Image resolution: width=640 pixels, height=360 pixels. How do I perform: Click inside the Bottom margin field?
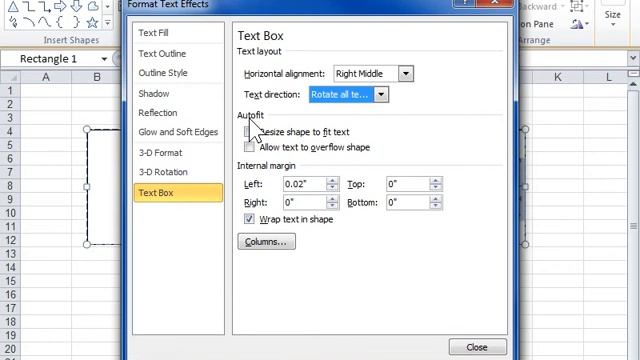click(x=408, y=202)
